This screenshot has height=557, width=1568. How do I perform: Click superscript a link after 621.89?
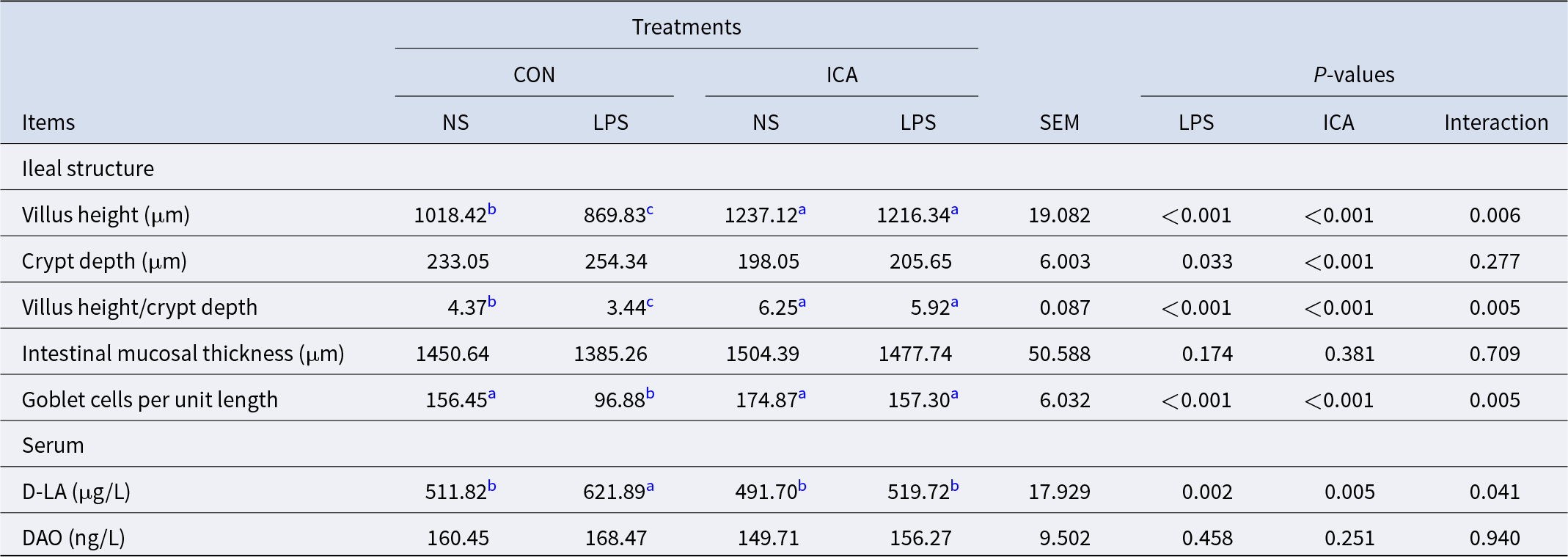click(650, 487)
